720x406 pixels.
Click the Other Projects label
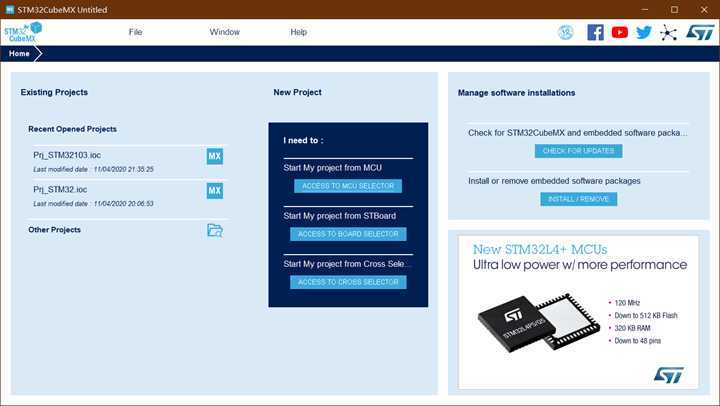coord(55,230)
